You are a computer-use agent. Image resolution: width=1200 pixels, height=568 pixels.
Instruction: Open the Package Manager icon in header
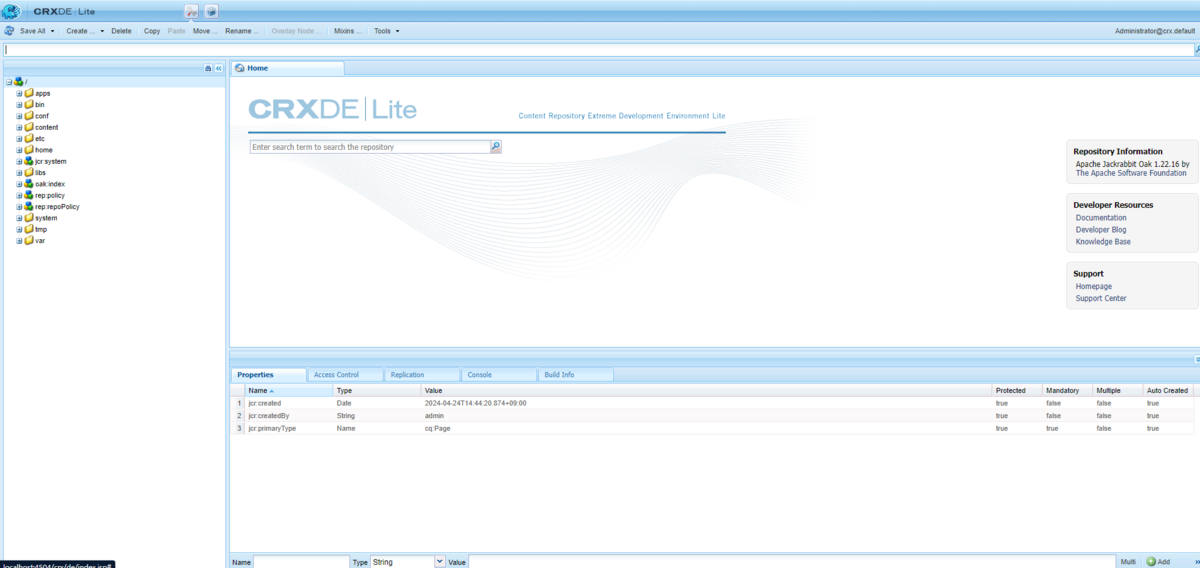coord(211,11)
